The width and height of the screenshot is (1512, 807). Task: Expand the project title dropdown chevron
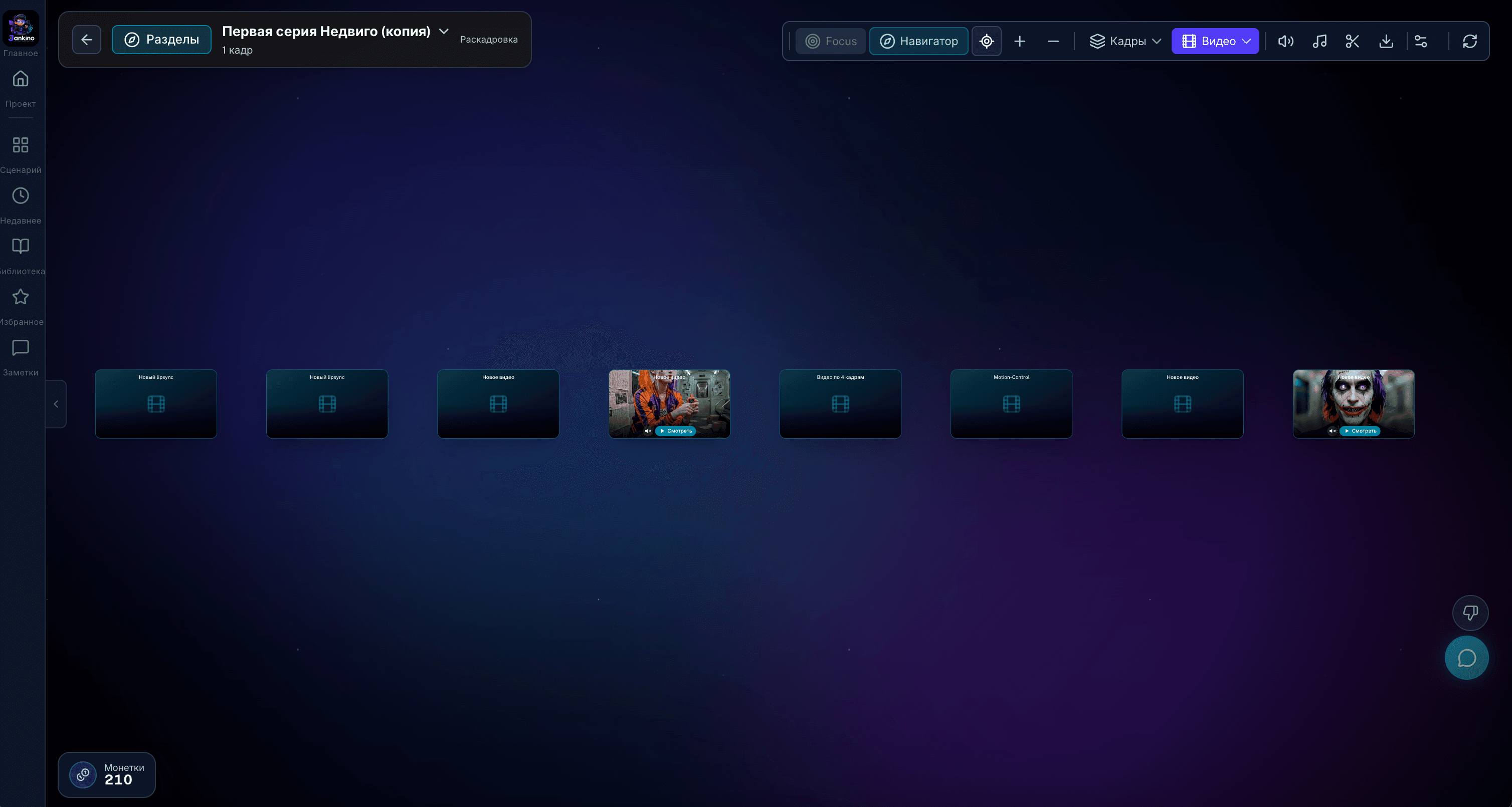[444, 31]
